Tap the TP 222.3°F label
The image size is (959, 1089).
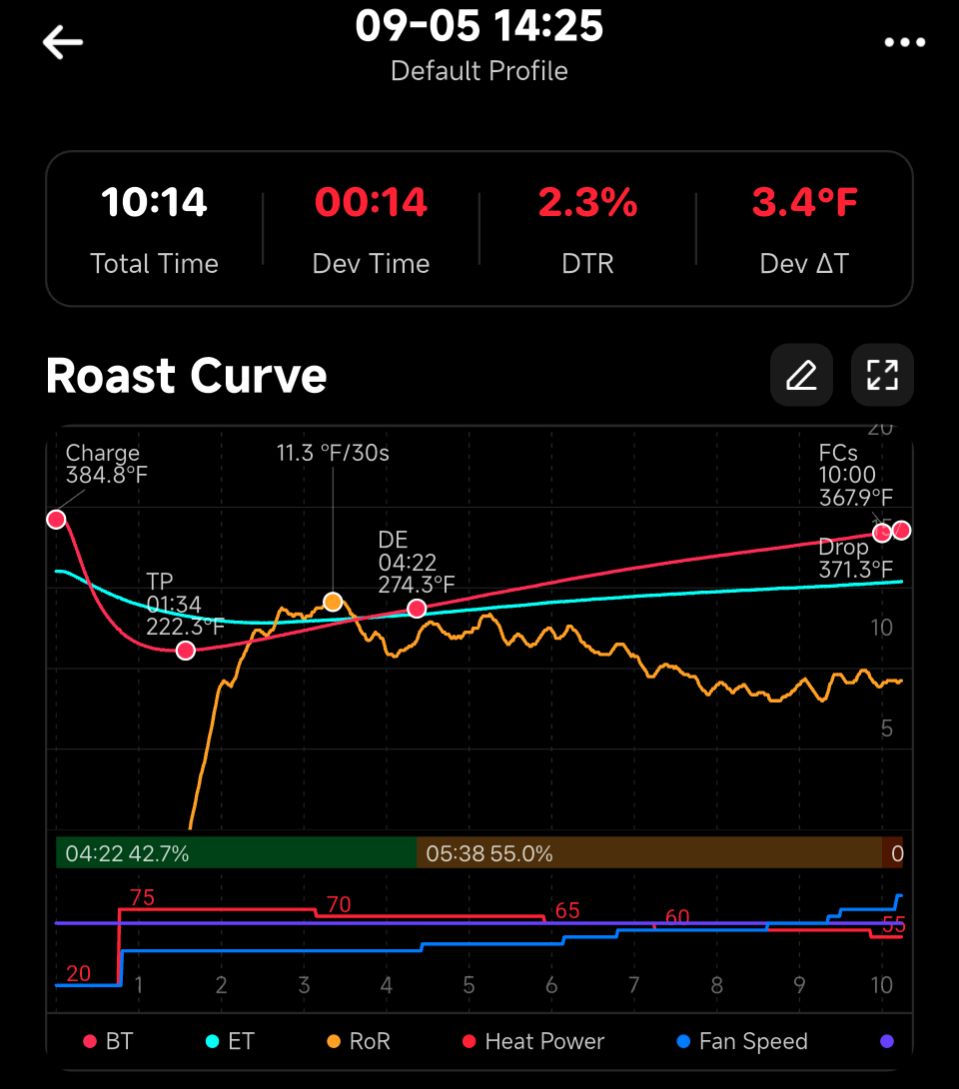[x=185, y=604]
